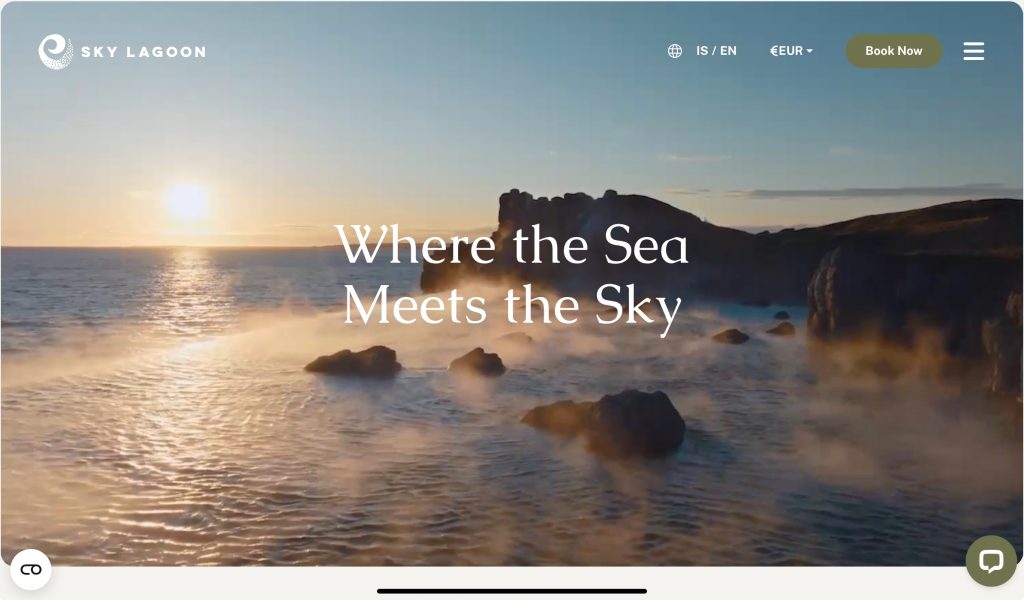
Task: Select the EN language option
Action: click(x=728, y=51)
